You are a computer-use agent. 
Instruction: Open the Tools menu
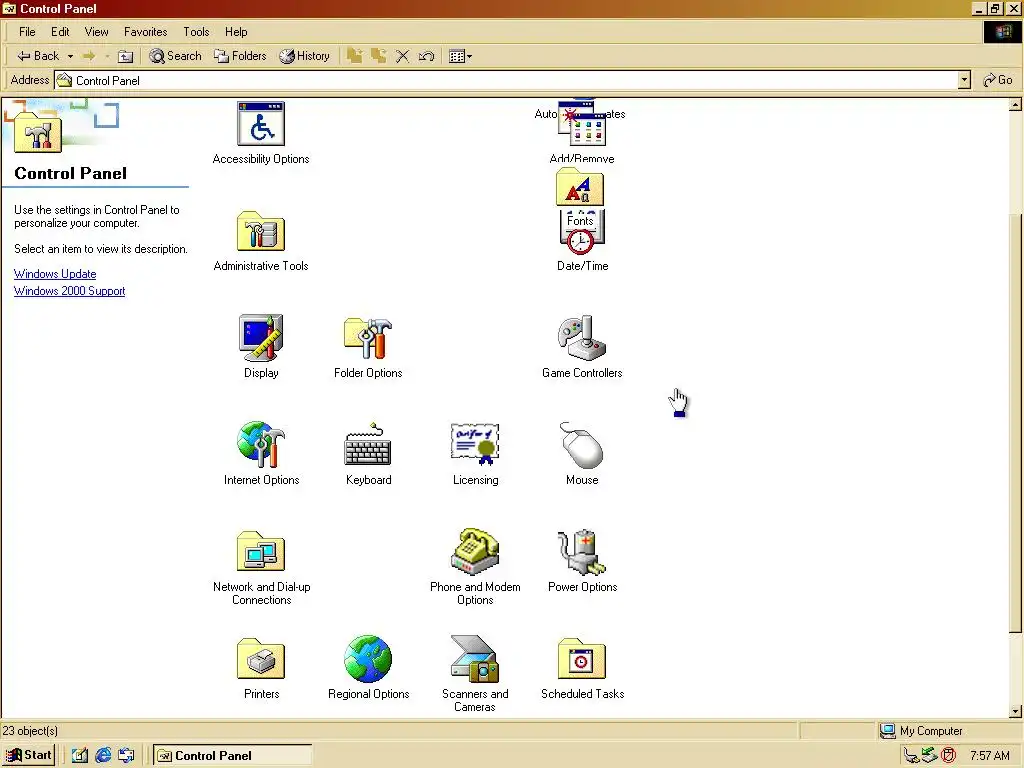(x=196, y=31)
